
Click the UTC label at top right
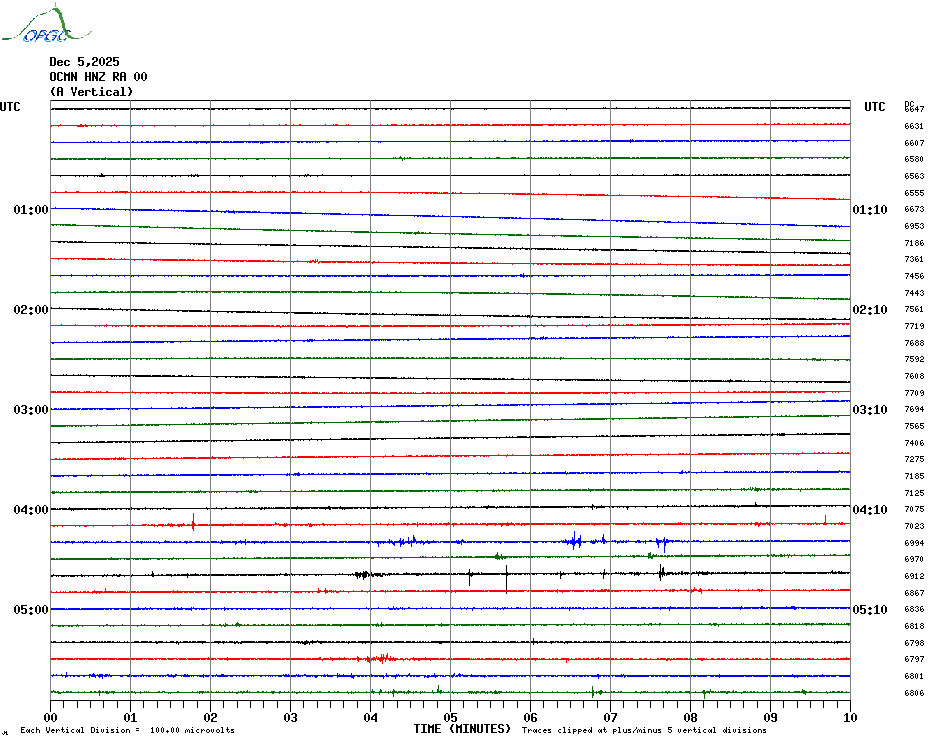pos(874,108)
